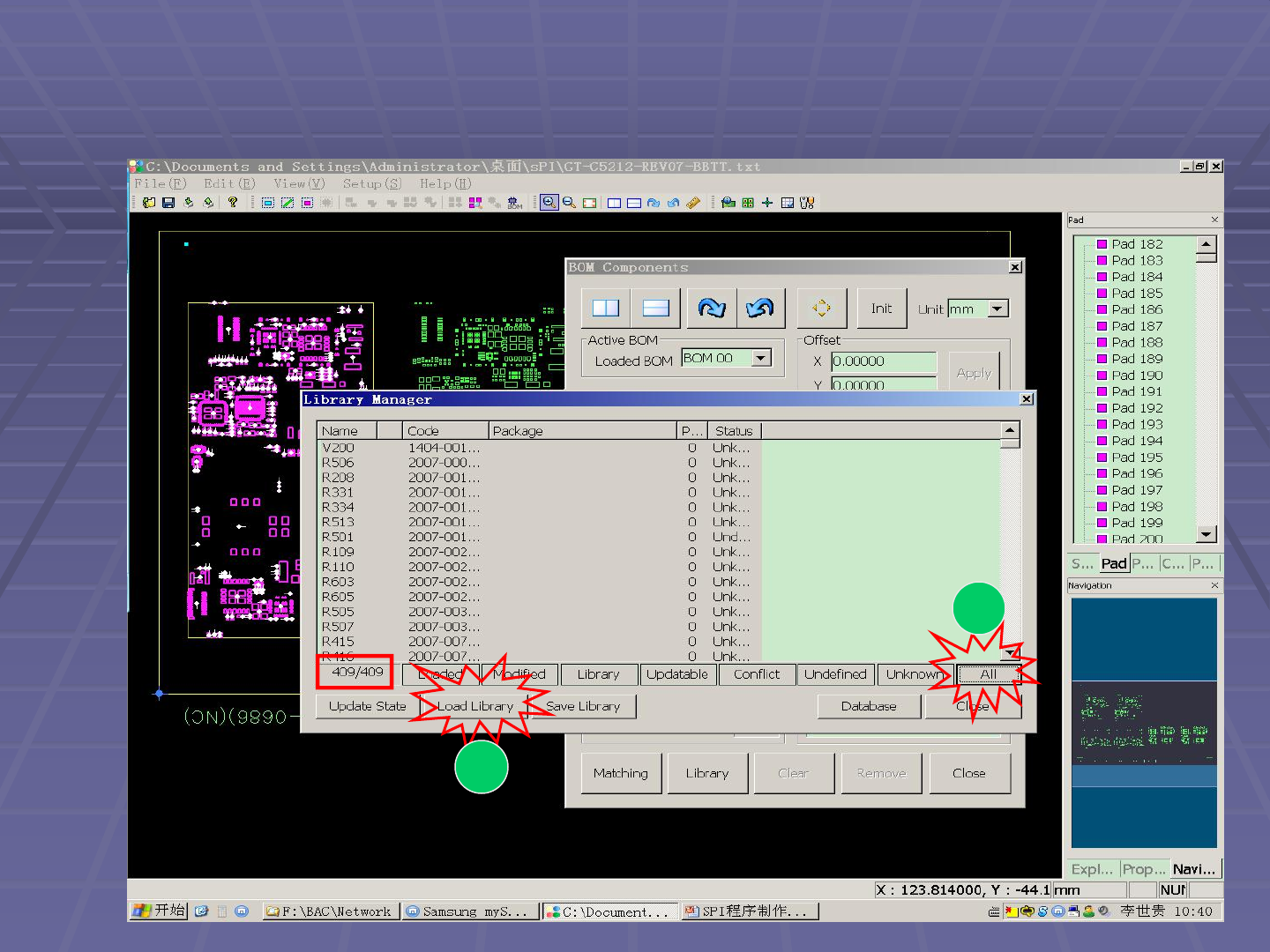Open the View menu

tap(299, 183)
